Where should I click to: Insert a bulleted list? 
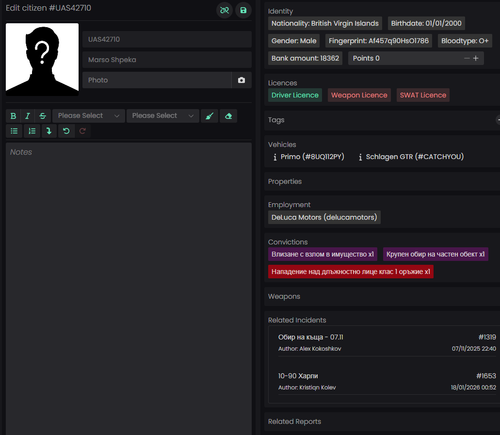click(x=14, y=131)
